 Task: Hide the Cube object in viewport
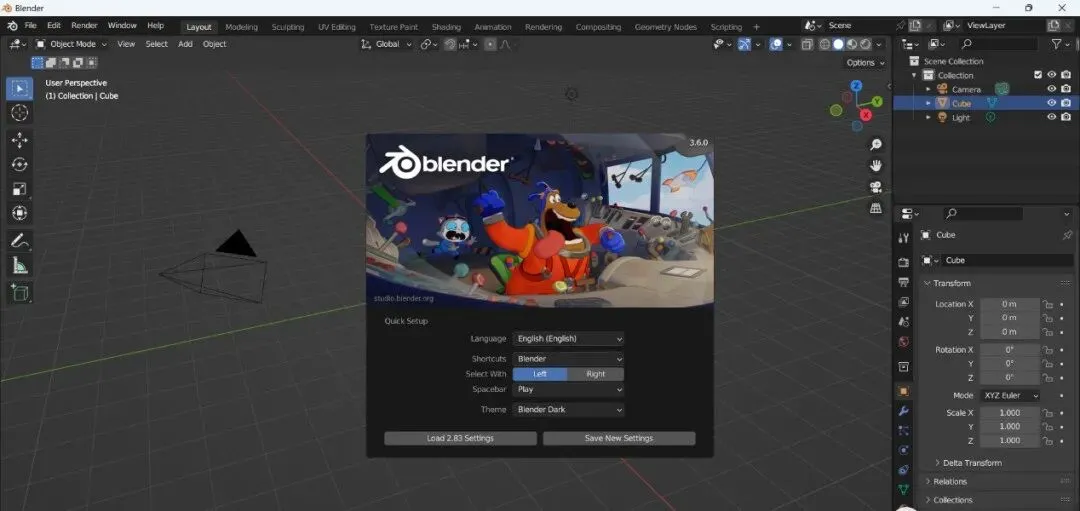[x=1051, y=103]
